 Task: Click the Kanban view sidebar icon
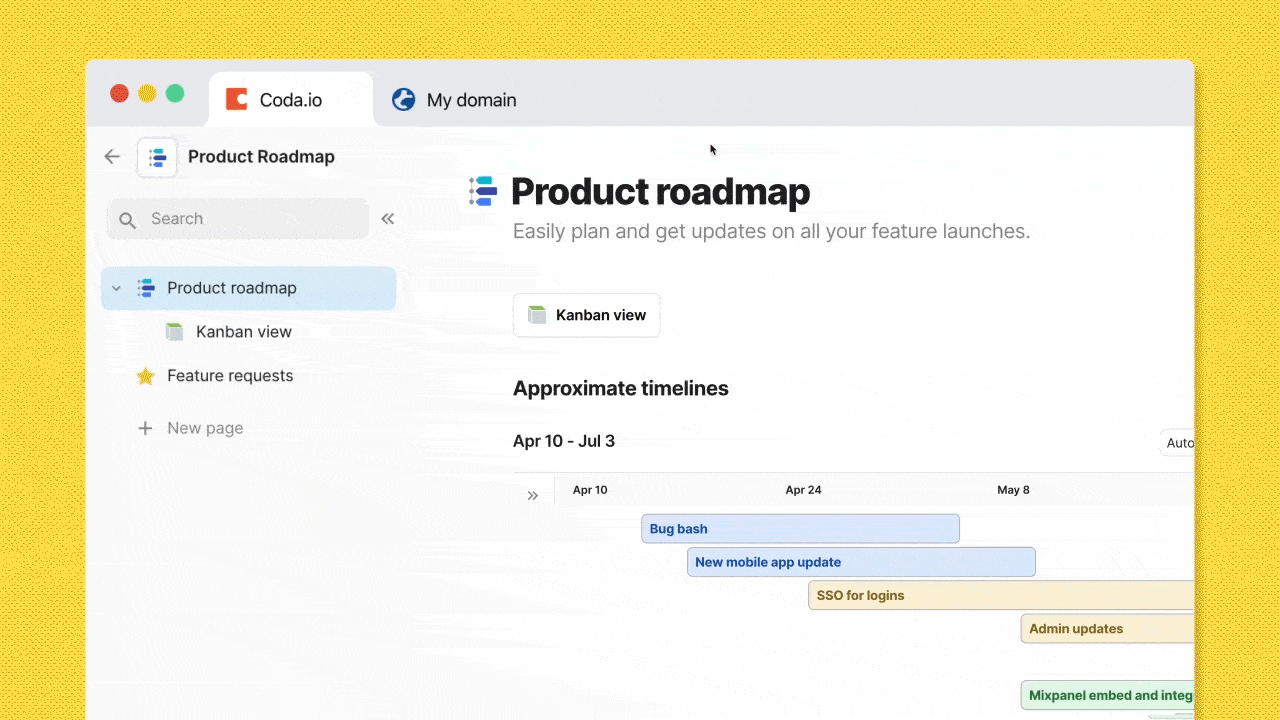click(175, 332)
